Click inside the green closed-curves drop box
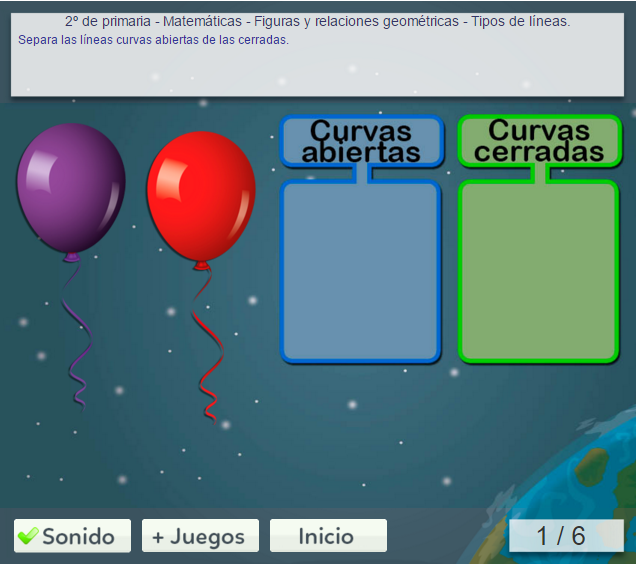The height and width of the screenshot is (570, 637). [539, 270]
